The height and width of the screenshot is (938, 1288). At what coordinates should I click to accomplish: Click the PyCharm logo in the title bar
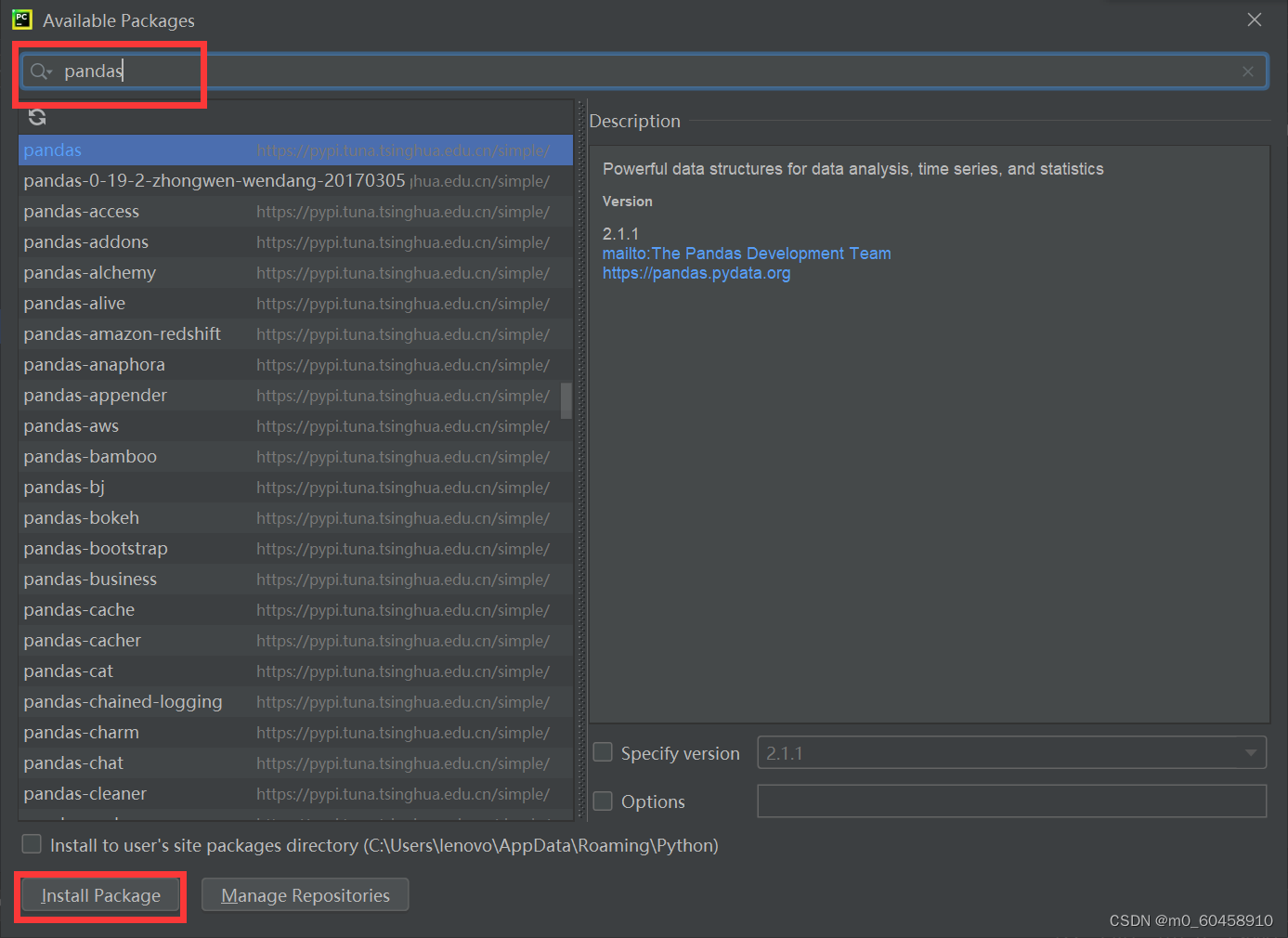pos(22,20)
